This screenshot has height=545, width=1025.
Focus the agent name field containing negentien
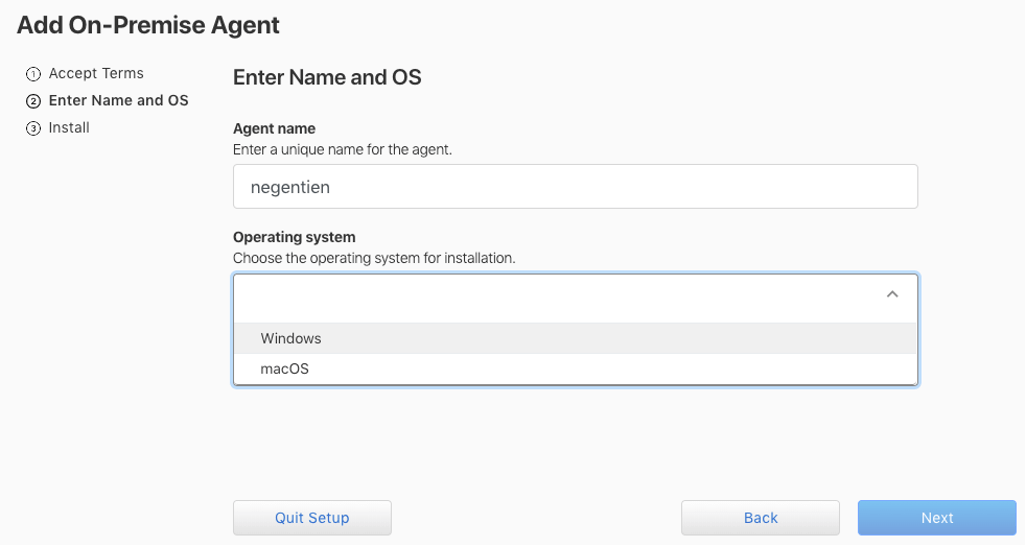(575, 187)
